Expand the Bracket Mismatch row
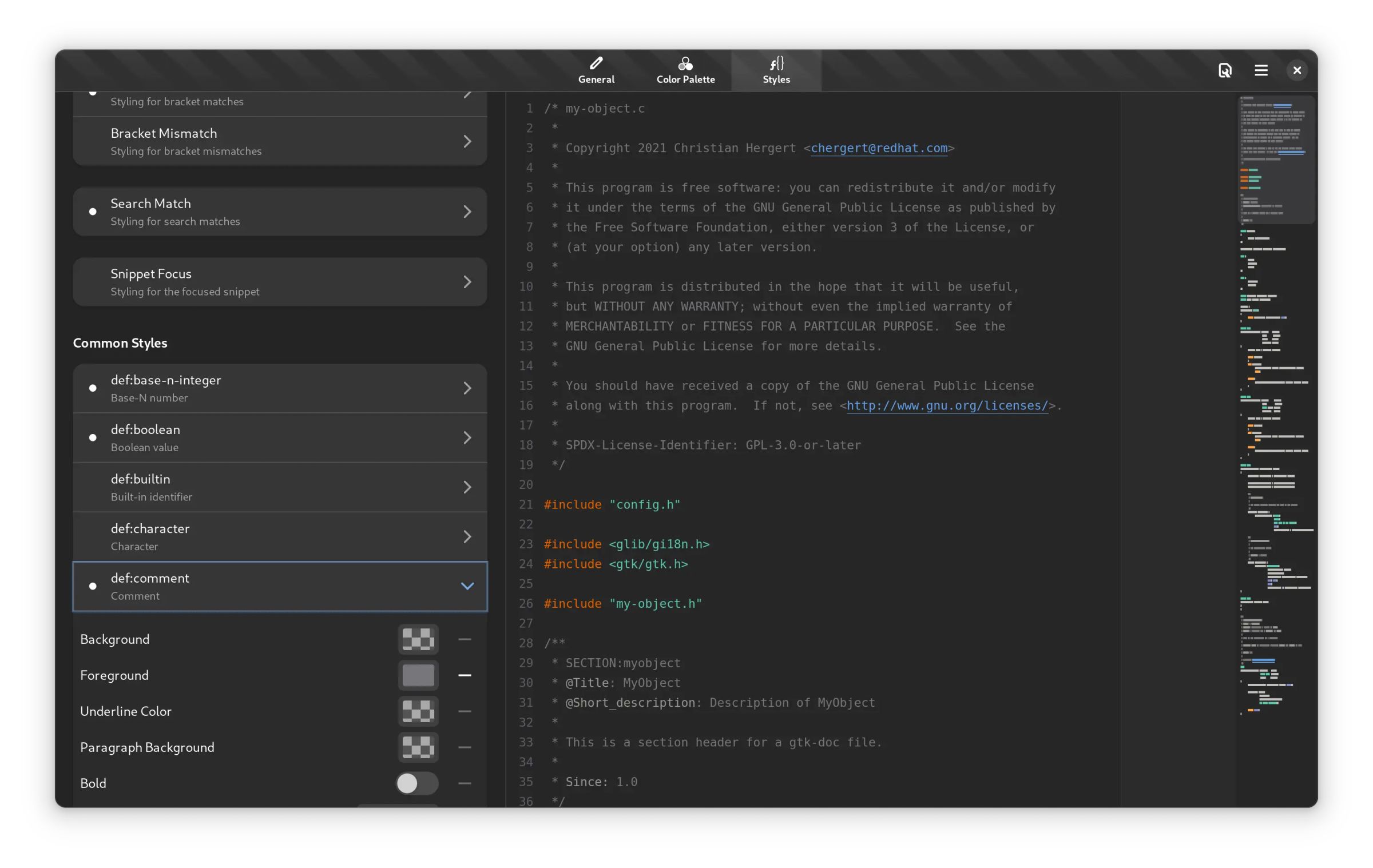This screenshot has width=1373, height=868. point(467,141)
